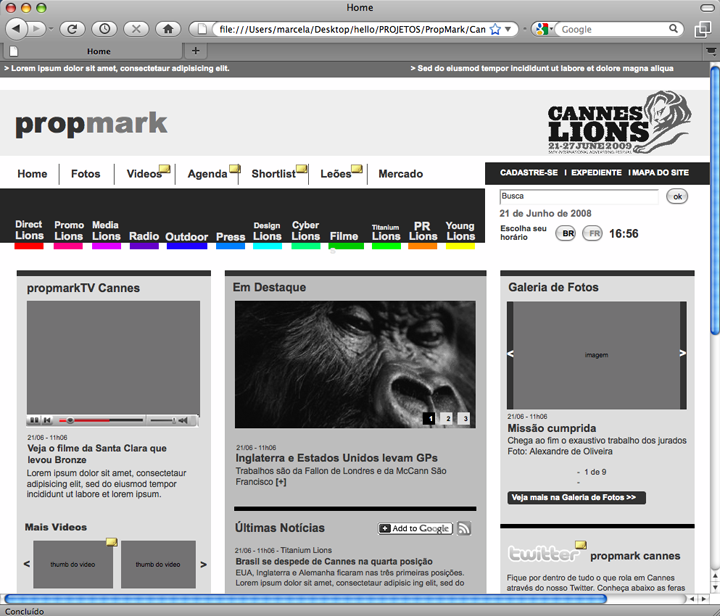Open a new browser tab with plus button
Viewport: 720px width, 616px height.
tap(195, 50)
